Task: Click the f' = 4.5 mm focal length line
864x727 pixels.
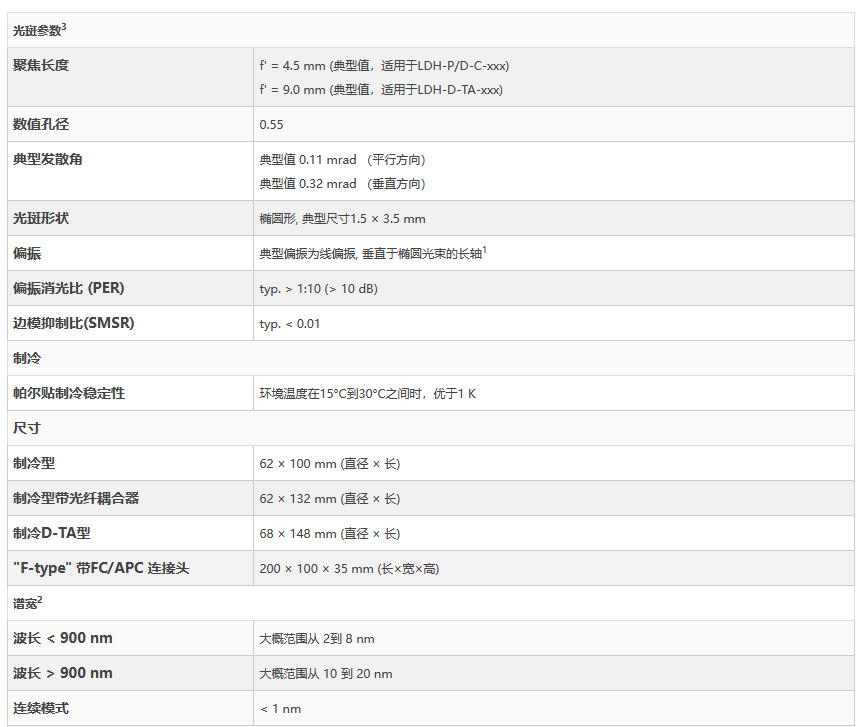Action: [384, 66]
